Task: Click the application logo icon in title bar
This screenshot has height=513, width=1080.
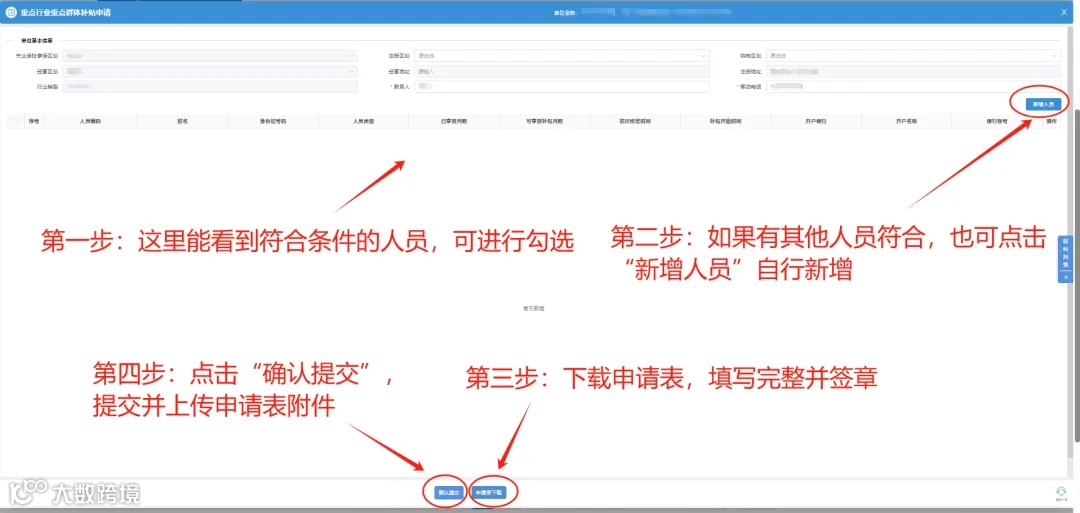Action: [11, 12]
